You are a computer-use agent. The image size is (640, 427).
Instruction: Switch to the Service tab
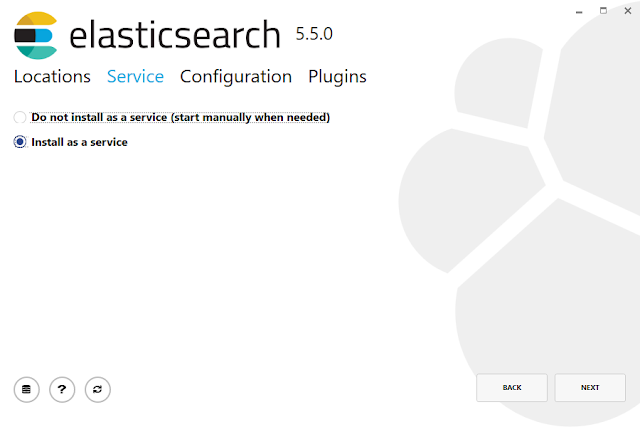135,76
